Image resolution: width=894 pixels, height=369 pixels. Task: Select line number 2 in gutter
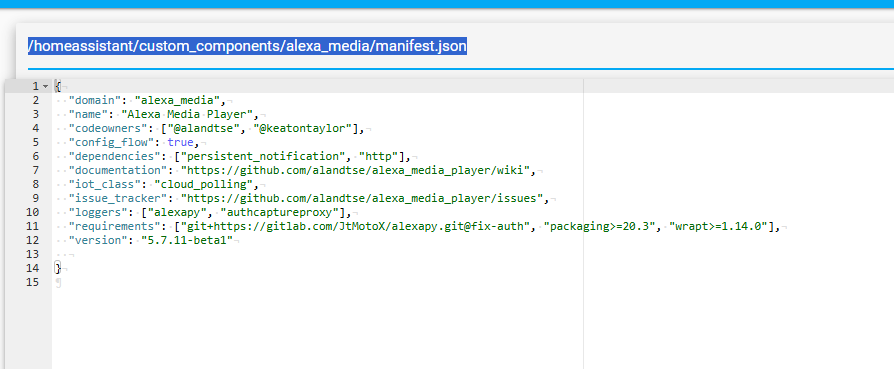click(x=36, y=100)
